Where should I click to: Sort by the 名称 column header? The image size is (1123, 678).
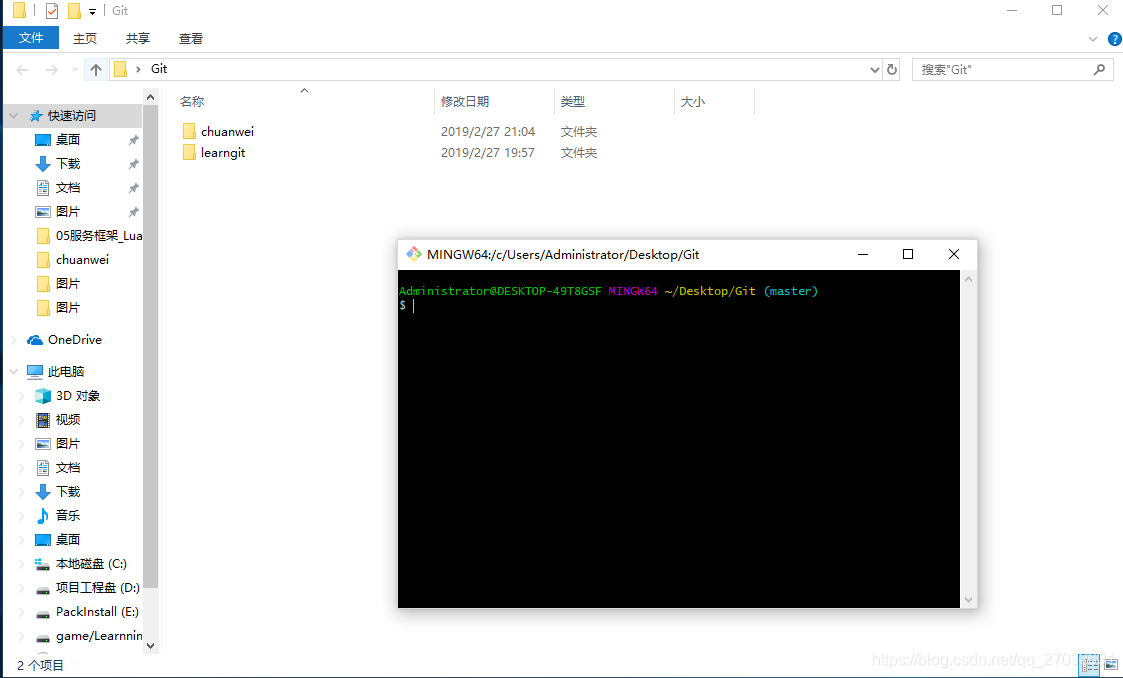191,102
